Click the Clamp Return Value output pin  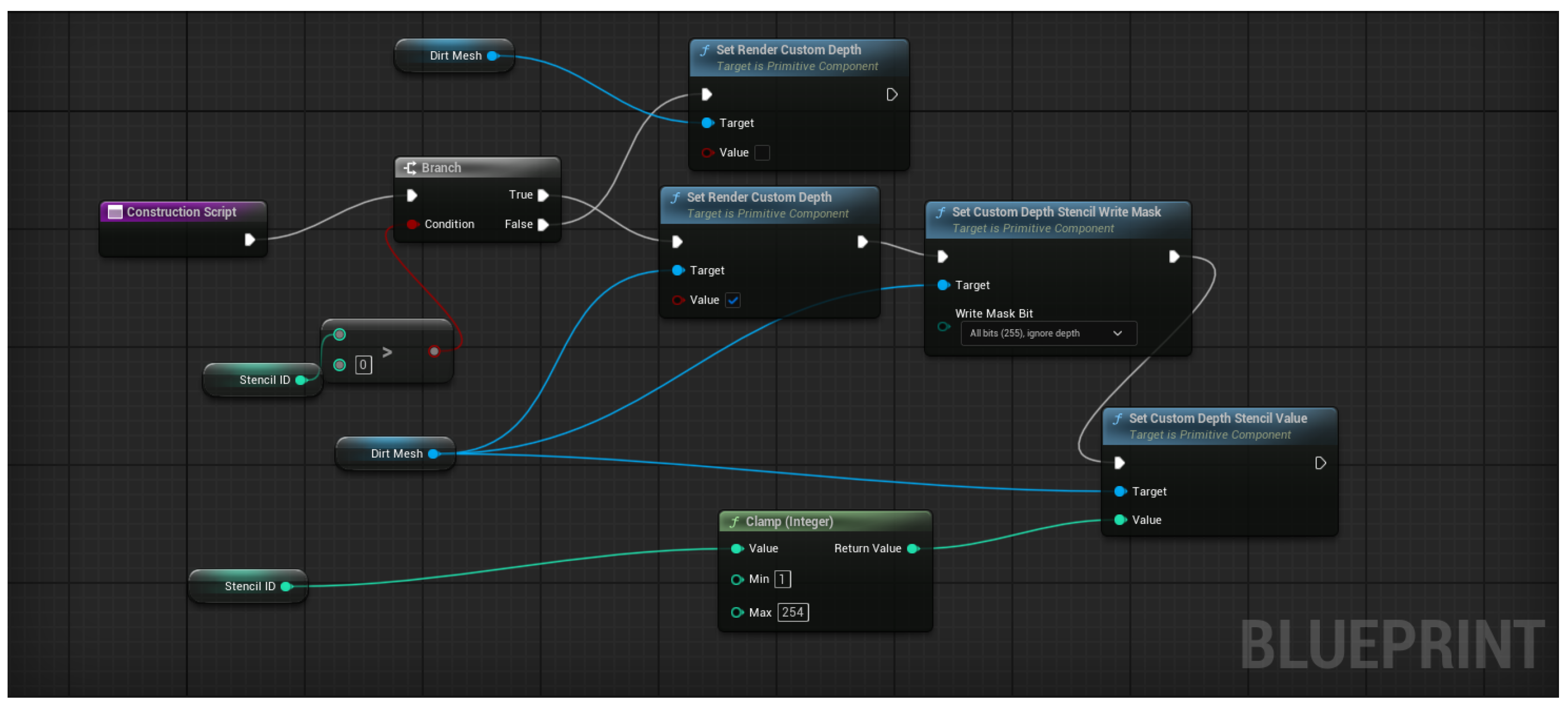[913, 548]
